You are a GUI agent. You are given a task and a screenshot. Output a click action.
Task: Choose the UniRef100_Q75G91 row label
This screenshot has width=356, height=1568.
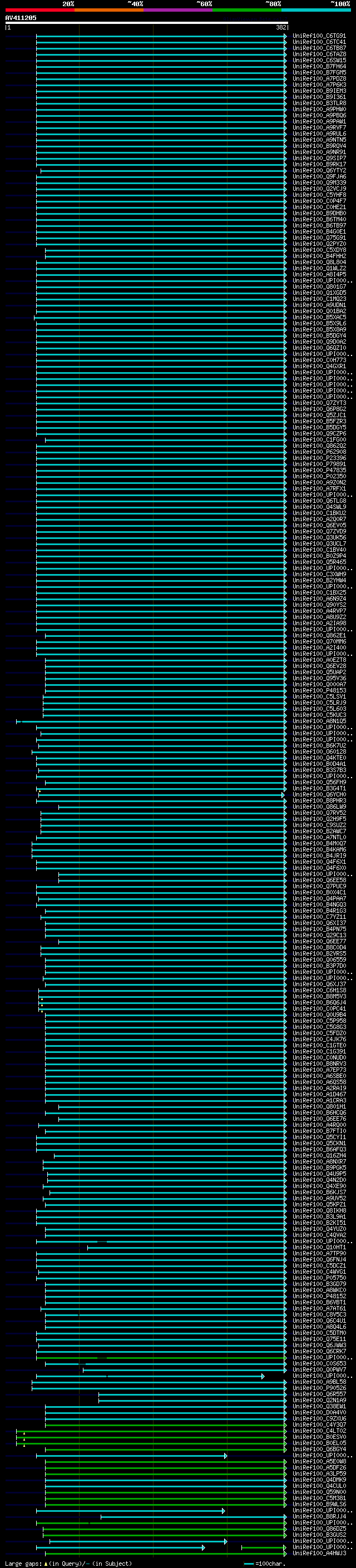pos(319,238)
